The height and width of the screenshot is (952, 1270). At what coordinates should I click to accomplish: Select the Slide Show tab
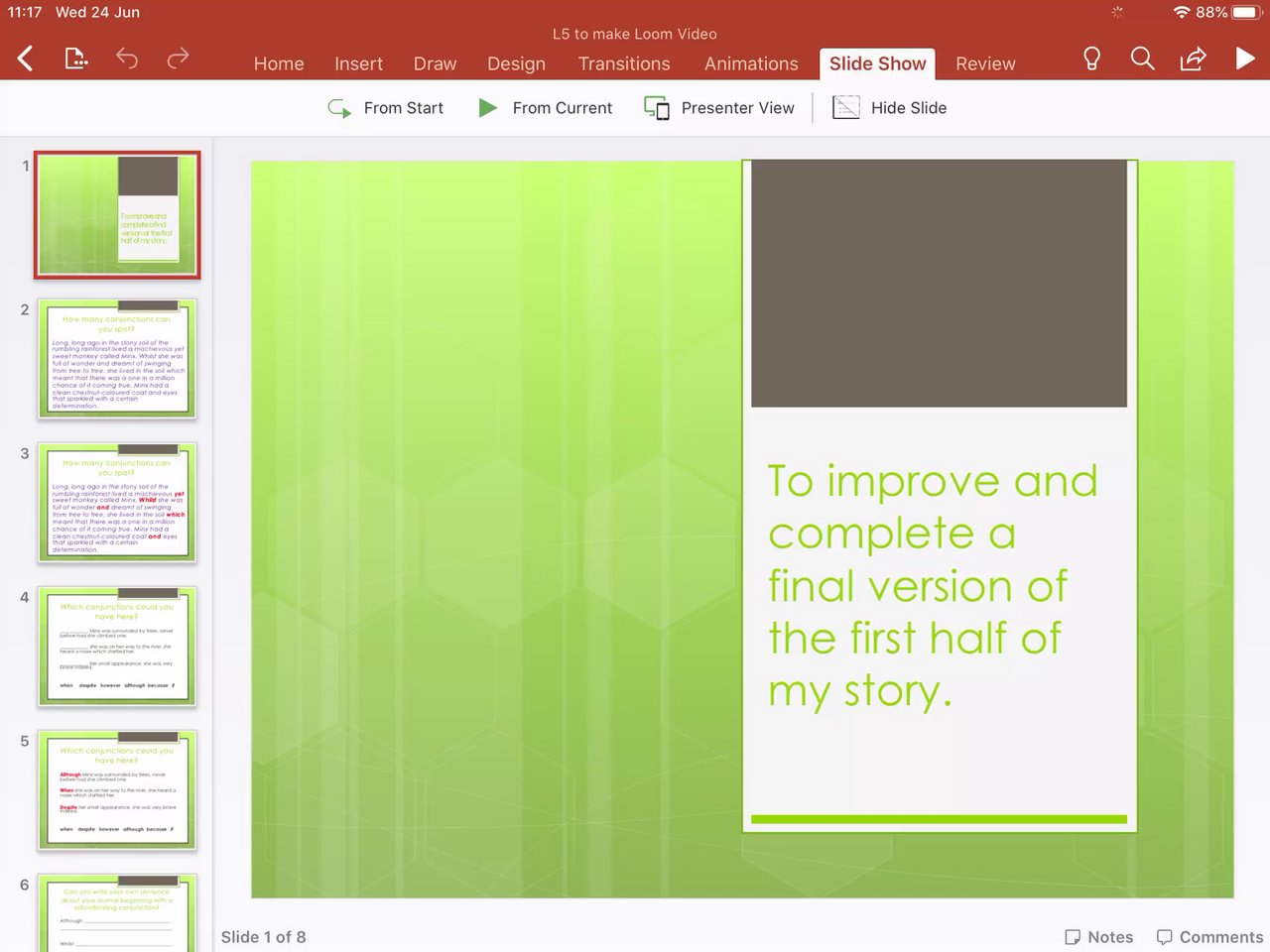coord(877,63)
